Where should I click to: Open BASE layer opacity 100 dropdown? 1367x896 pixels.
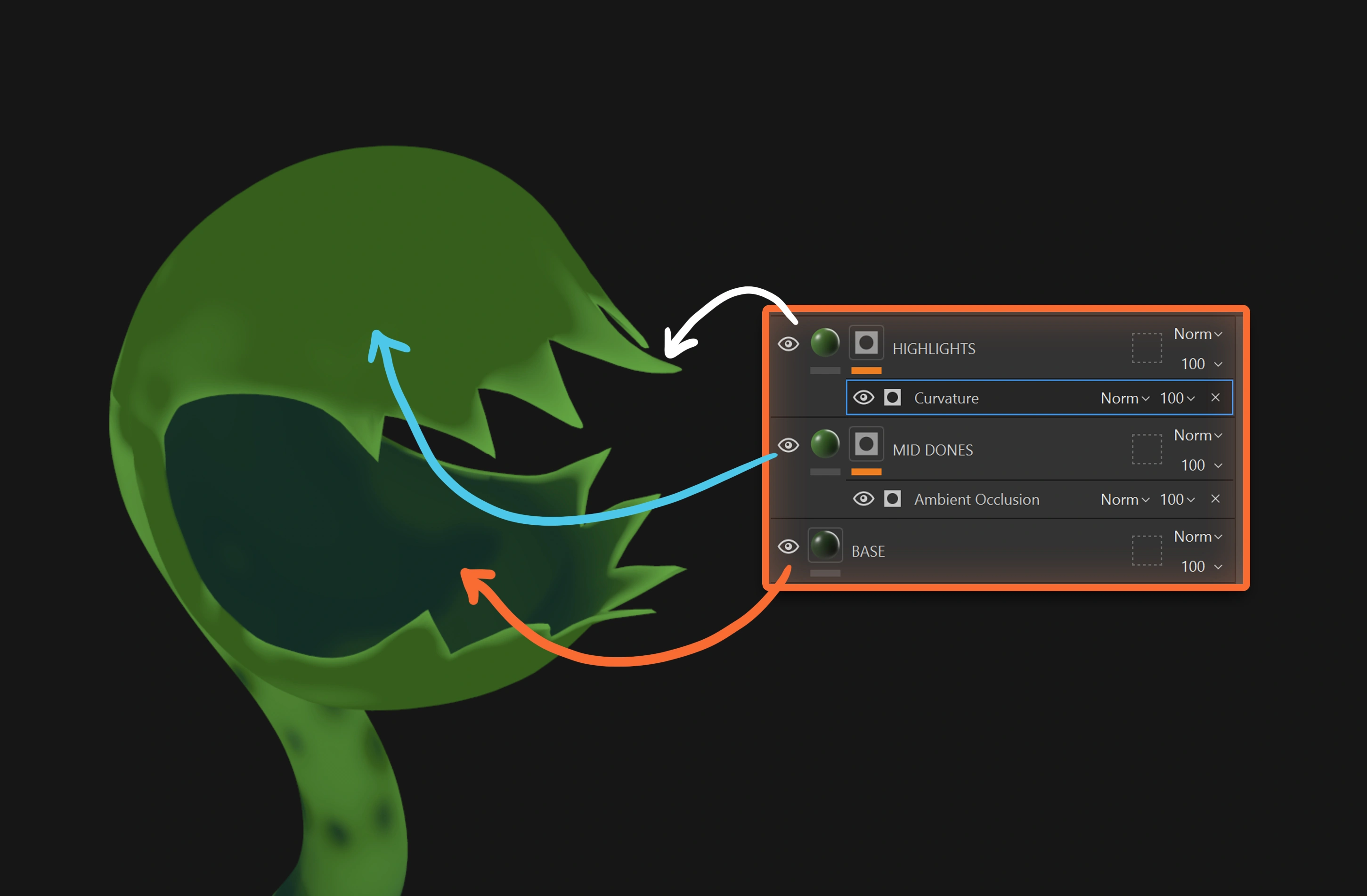1201,566
